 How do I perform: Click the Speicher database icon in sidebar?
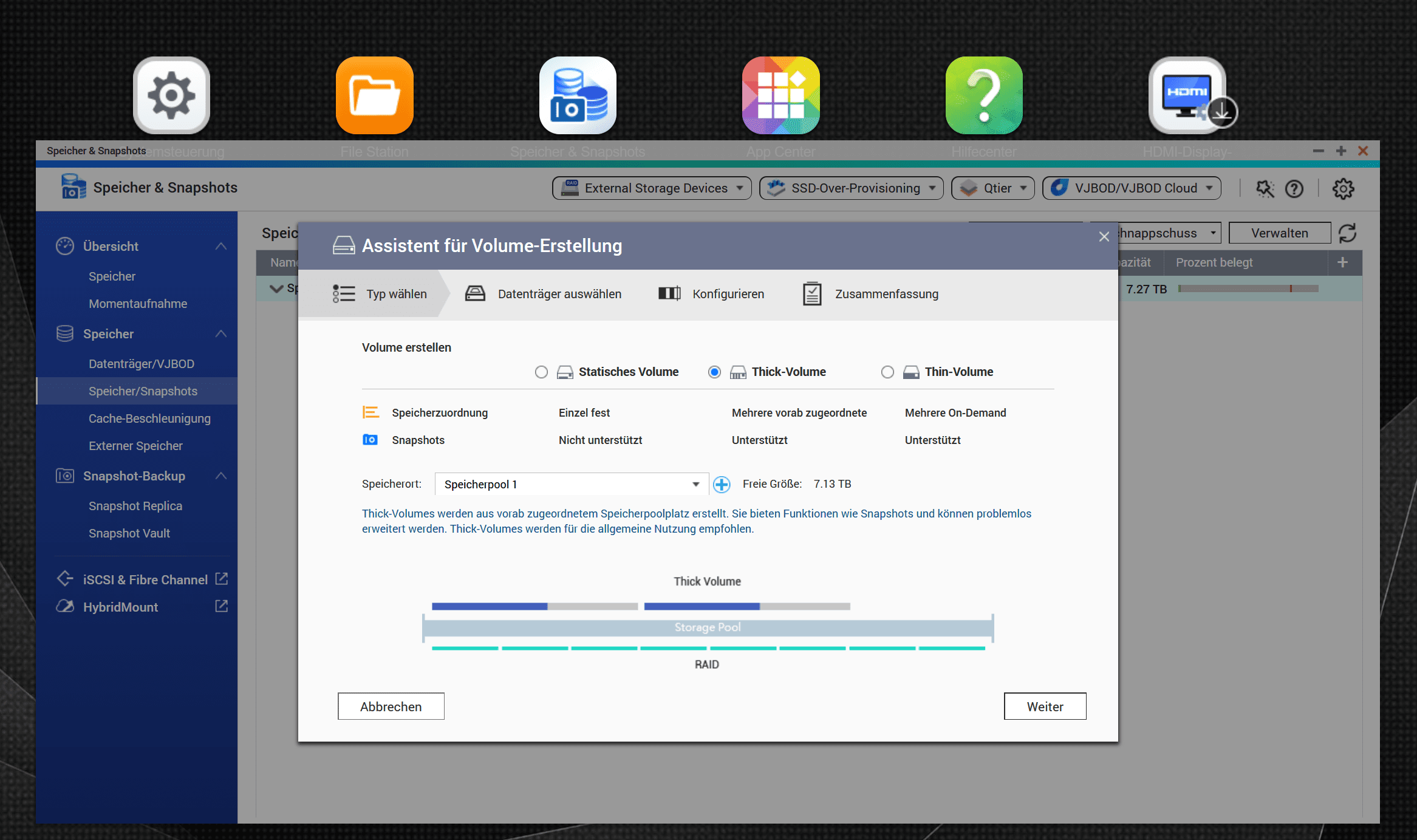65,333
